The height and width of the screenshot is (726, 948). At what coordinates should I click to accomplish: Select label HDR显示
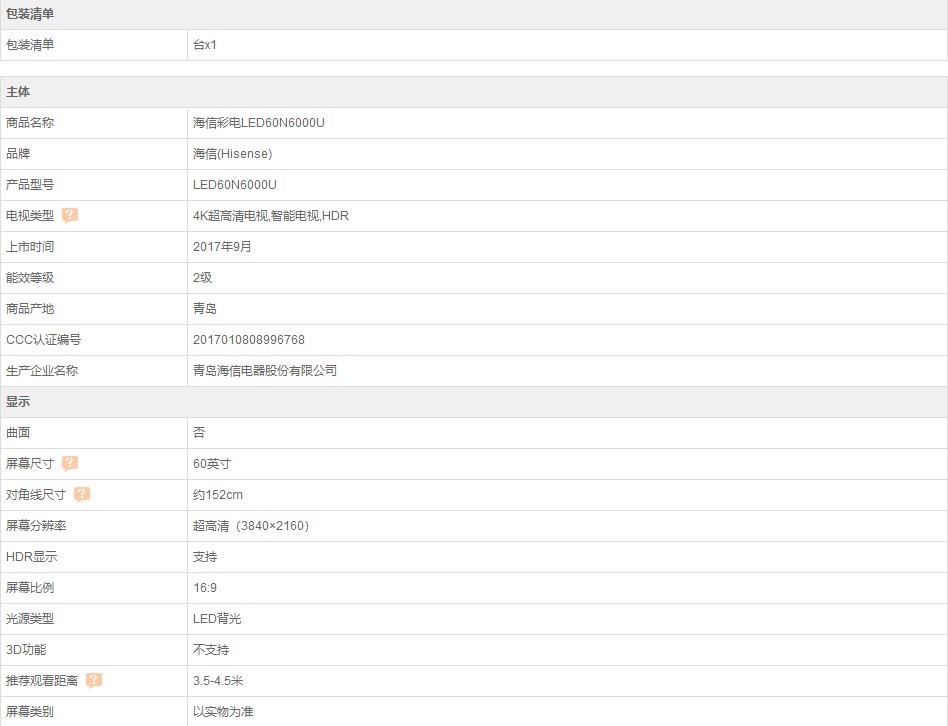31,556
